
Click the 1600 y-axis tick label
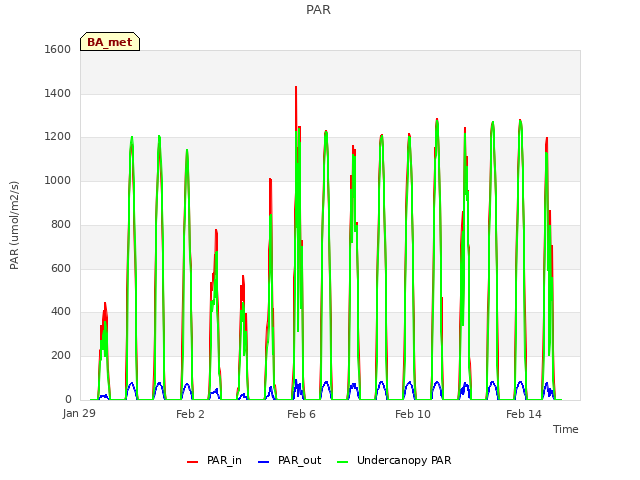[x=58, y=49]
